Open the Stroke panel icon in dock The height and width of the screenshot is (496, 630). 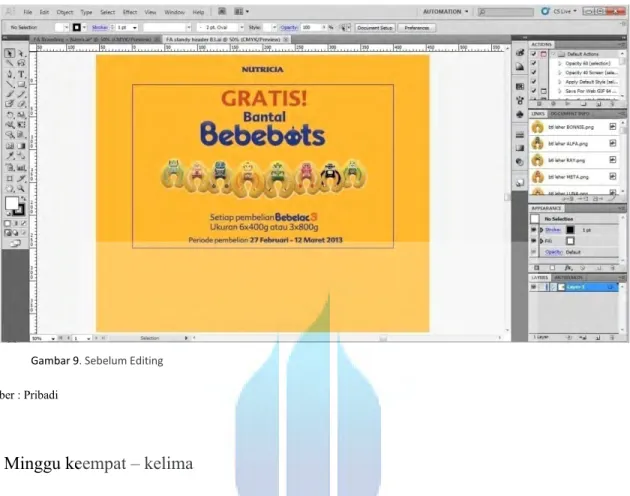pos(520,135)
